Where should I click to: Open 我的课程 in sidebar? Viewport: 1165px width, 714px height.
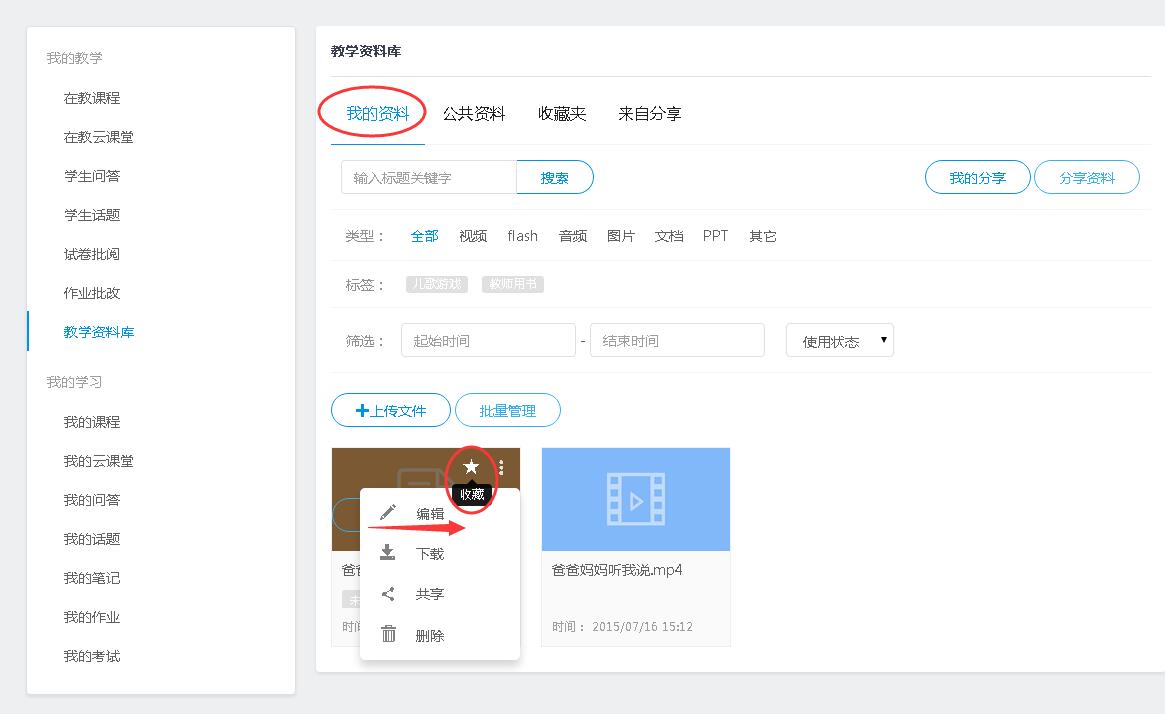91,422
